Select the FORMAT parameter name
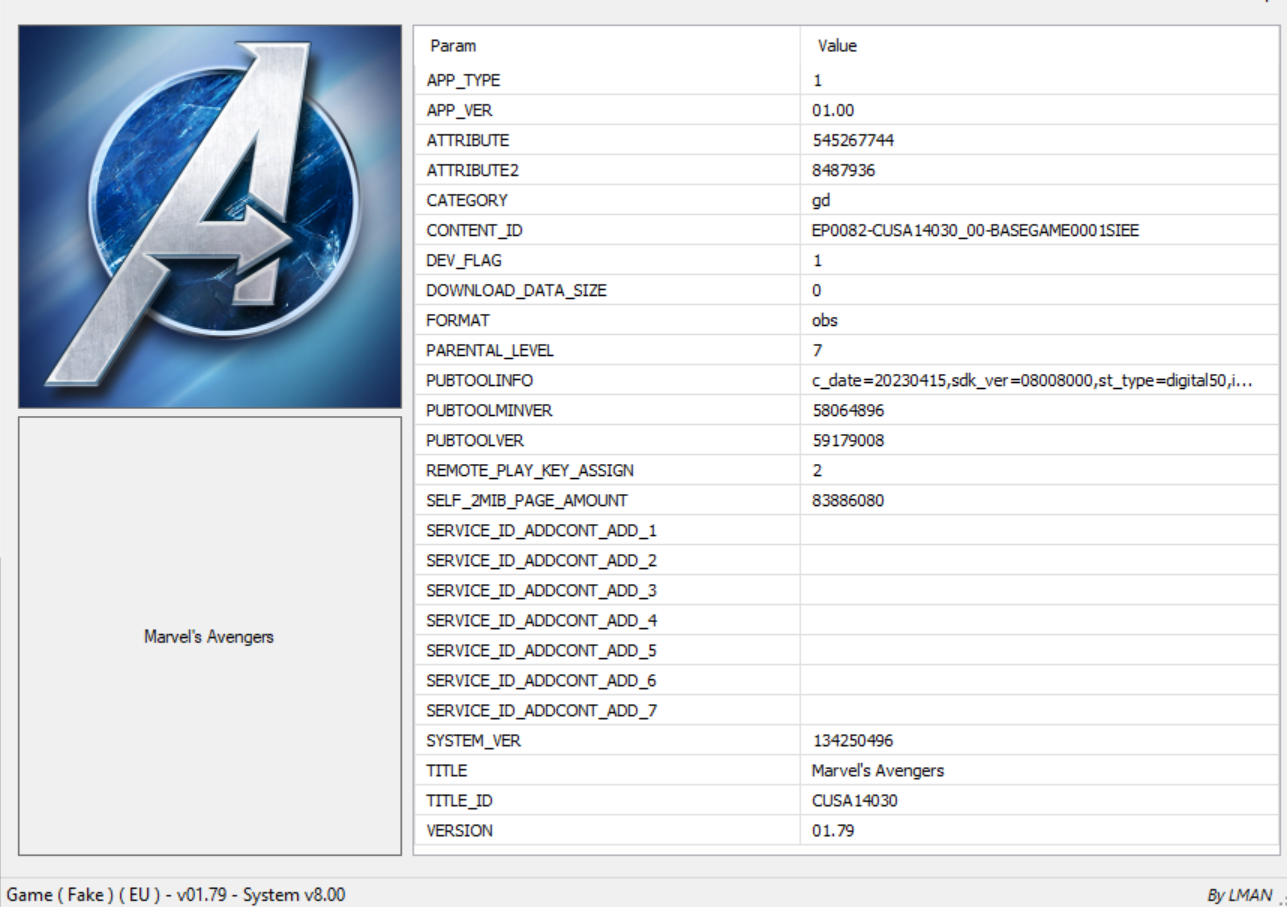The image size is (1287, 907). tap(457, 321)
